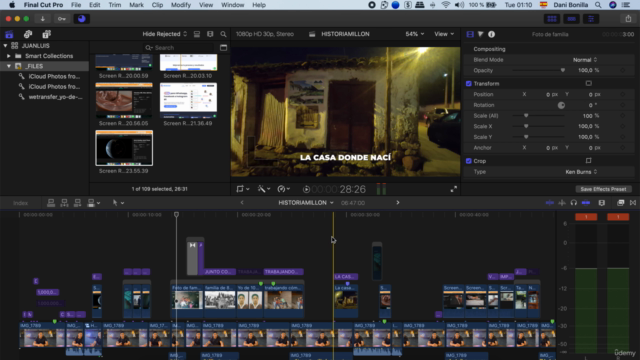Click insert clip edit icon

[x=64, y=203]
